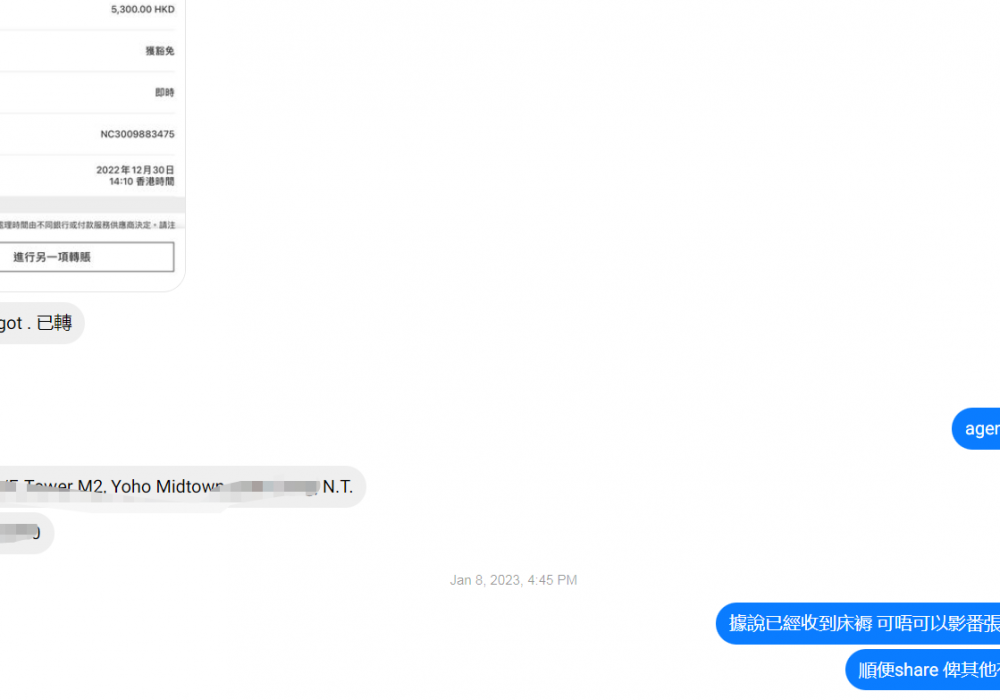Select the blue 據說已經收到床褥 message
This screenshot has height=700, width=1000.
(858, 623)
